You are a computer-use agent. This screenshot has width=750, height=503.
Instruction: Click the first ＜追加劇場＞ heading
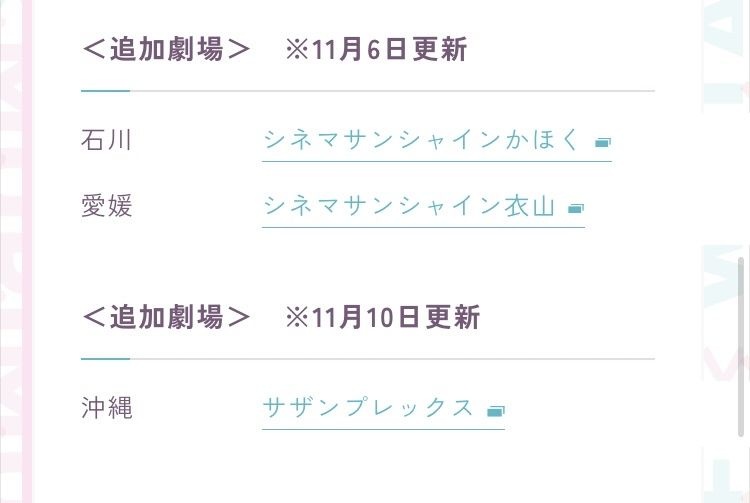[x=165, y=50]
